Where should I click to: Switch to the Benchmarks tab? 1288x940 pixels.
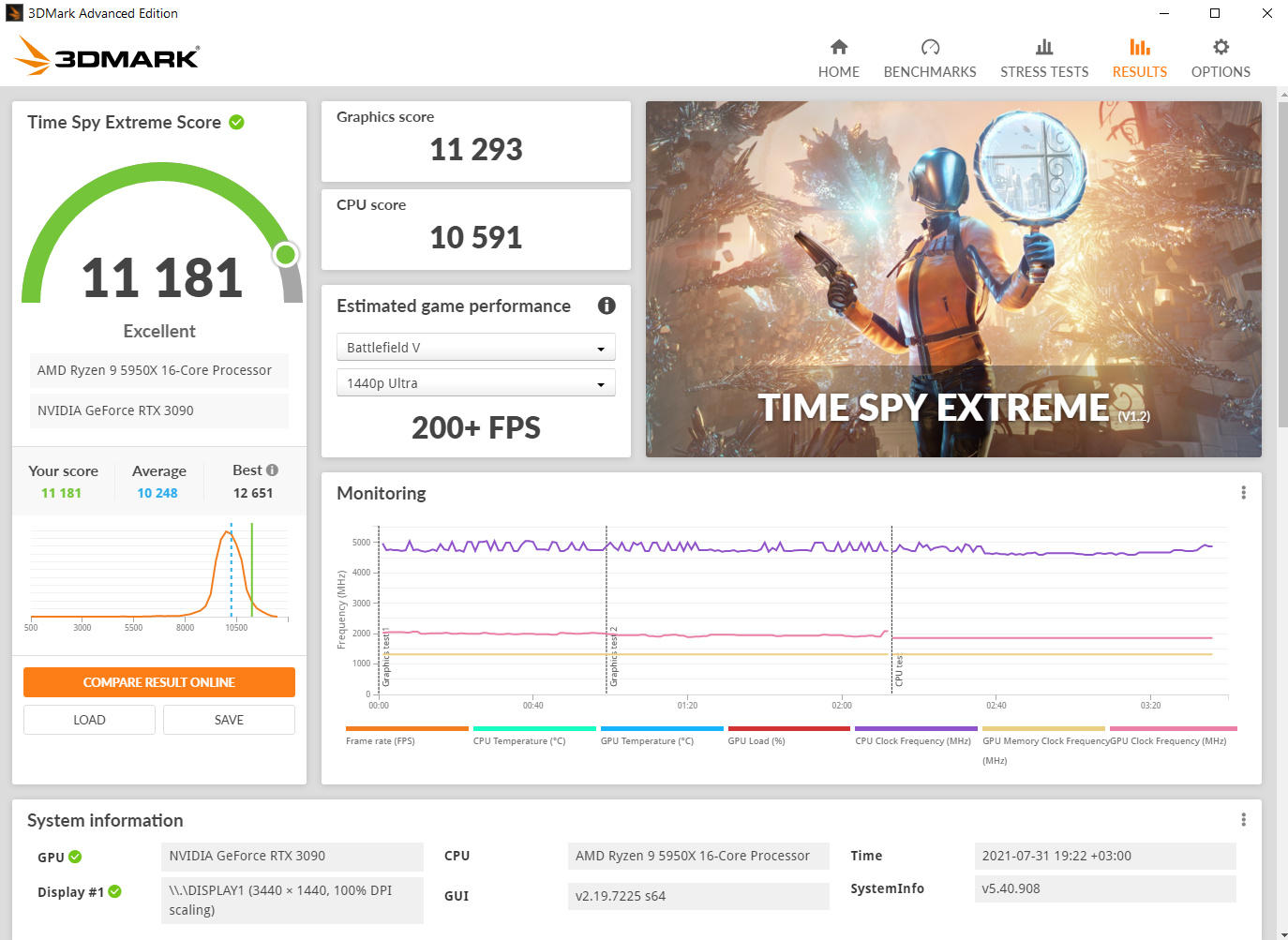930,58
